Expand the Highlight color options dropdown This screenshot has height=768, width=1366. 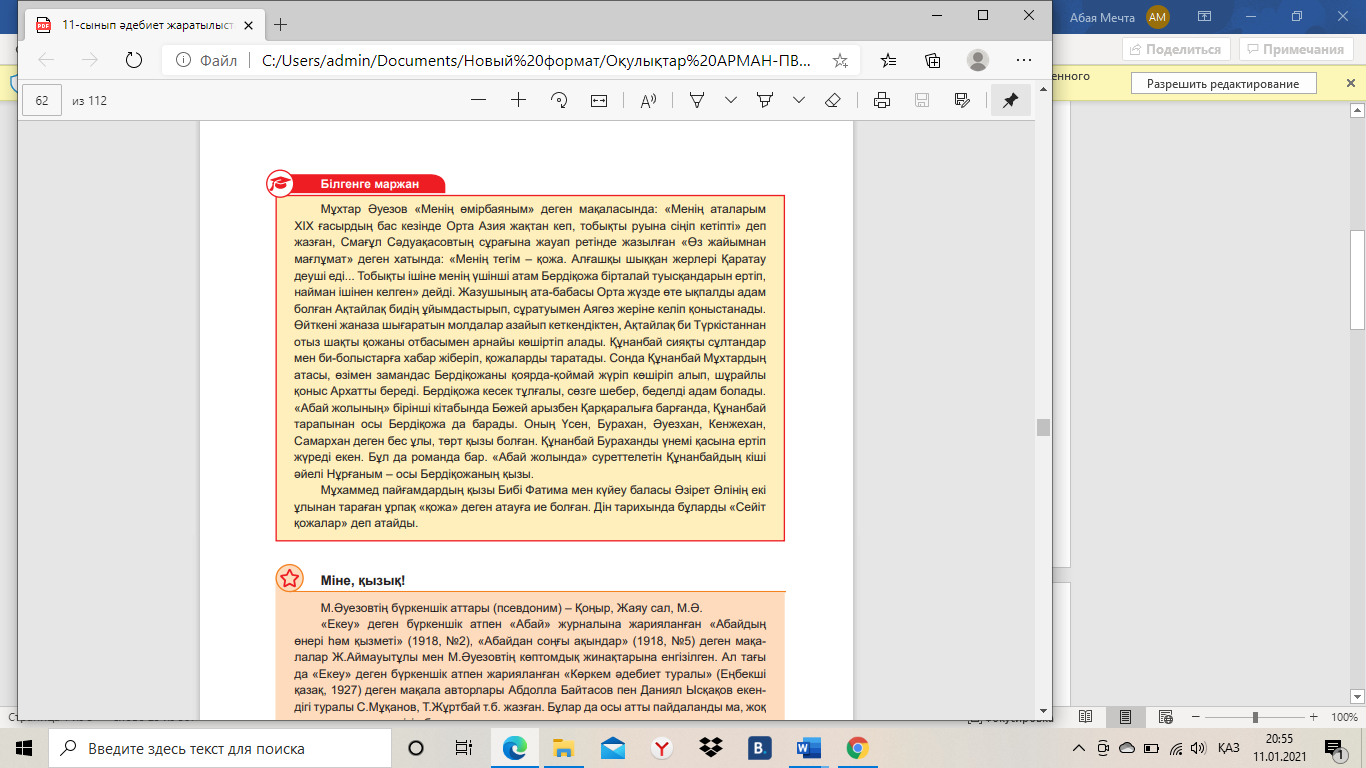[799, 100]
